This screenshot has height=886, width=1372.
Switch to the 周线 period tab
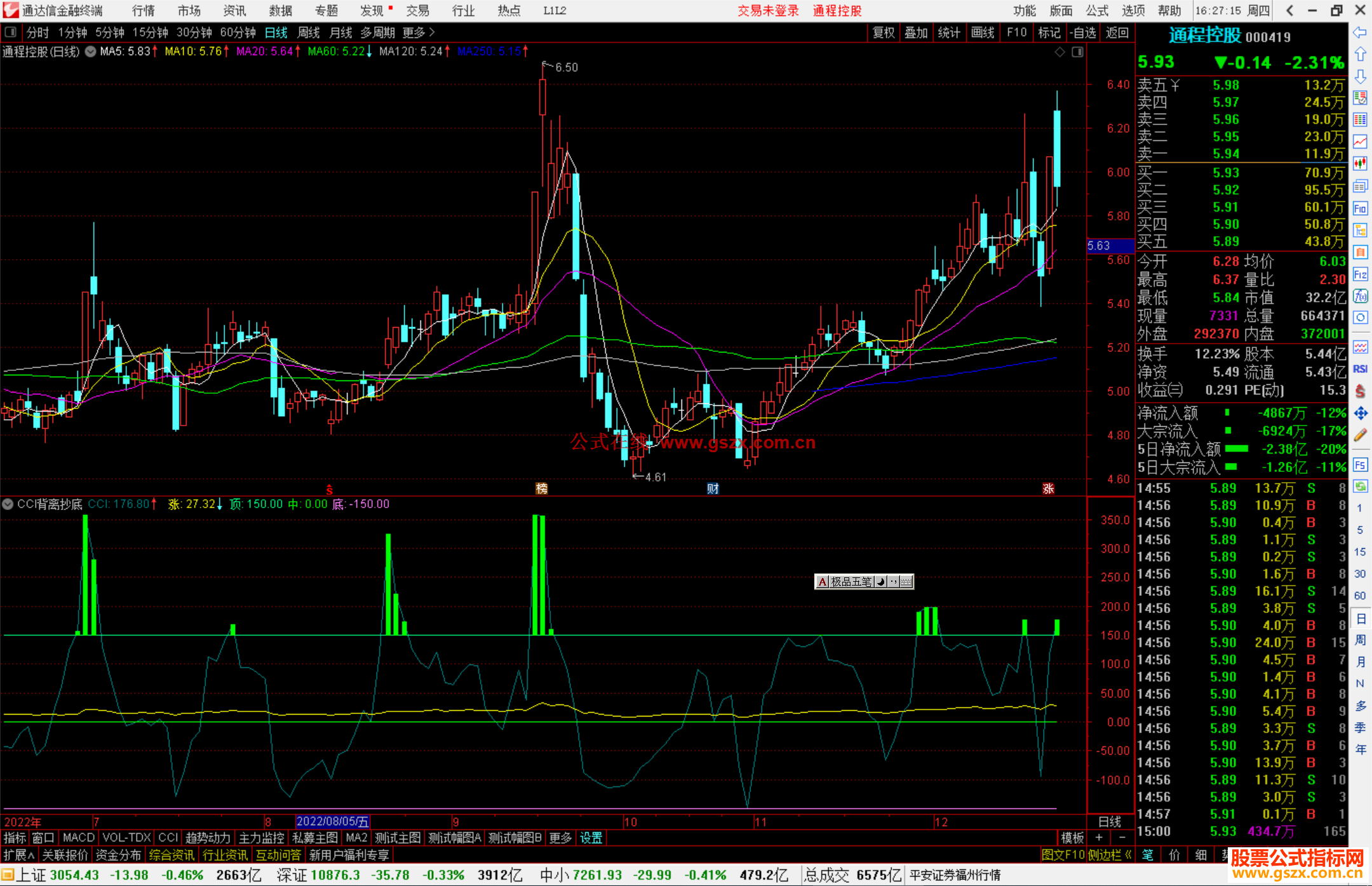point(309,32)
